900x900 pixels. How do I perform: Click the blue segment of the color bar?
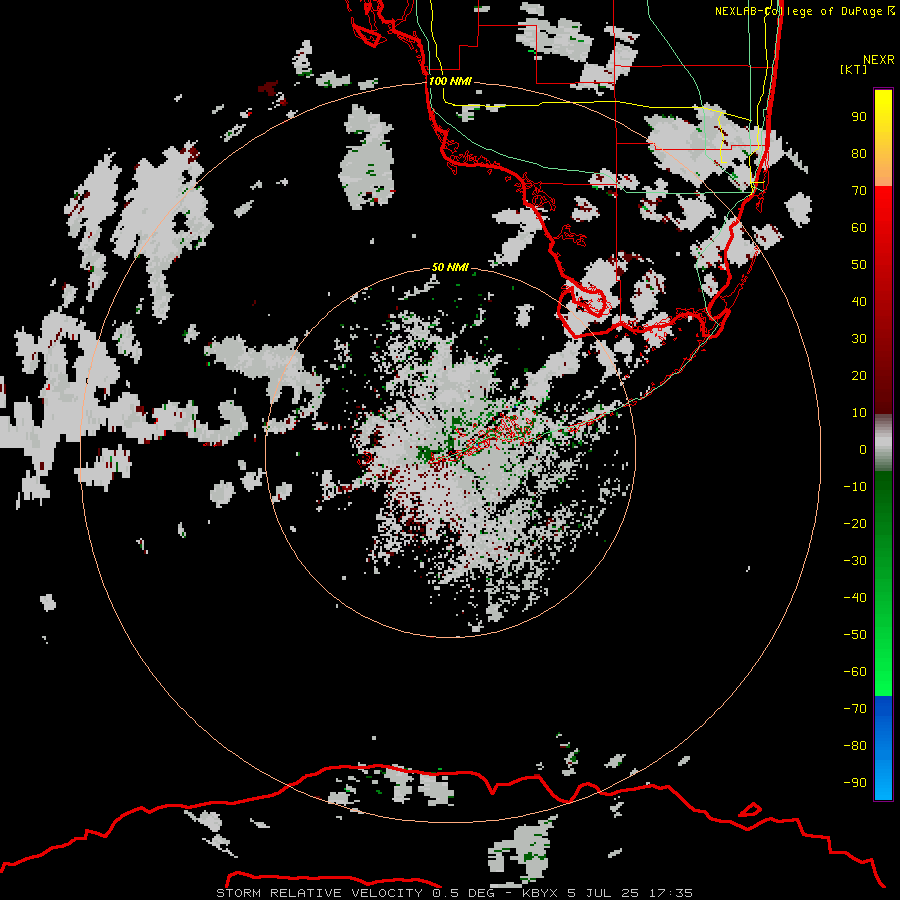pyautogui.click(x=883, y=747)
